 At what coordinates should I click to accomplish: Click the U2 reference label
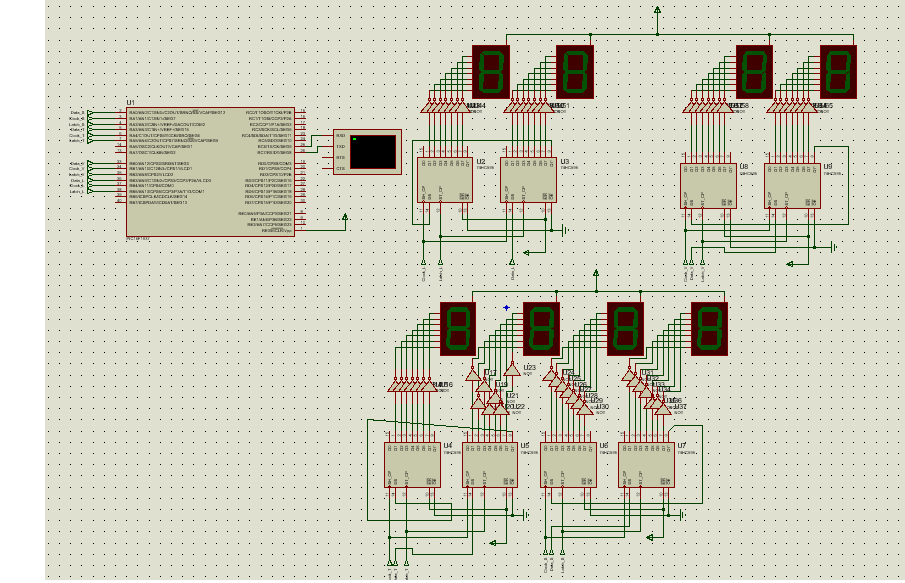(481, 162)
